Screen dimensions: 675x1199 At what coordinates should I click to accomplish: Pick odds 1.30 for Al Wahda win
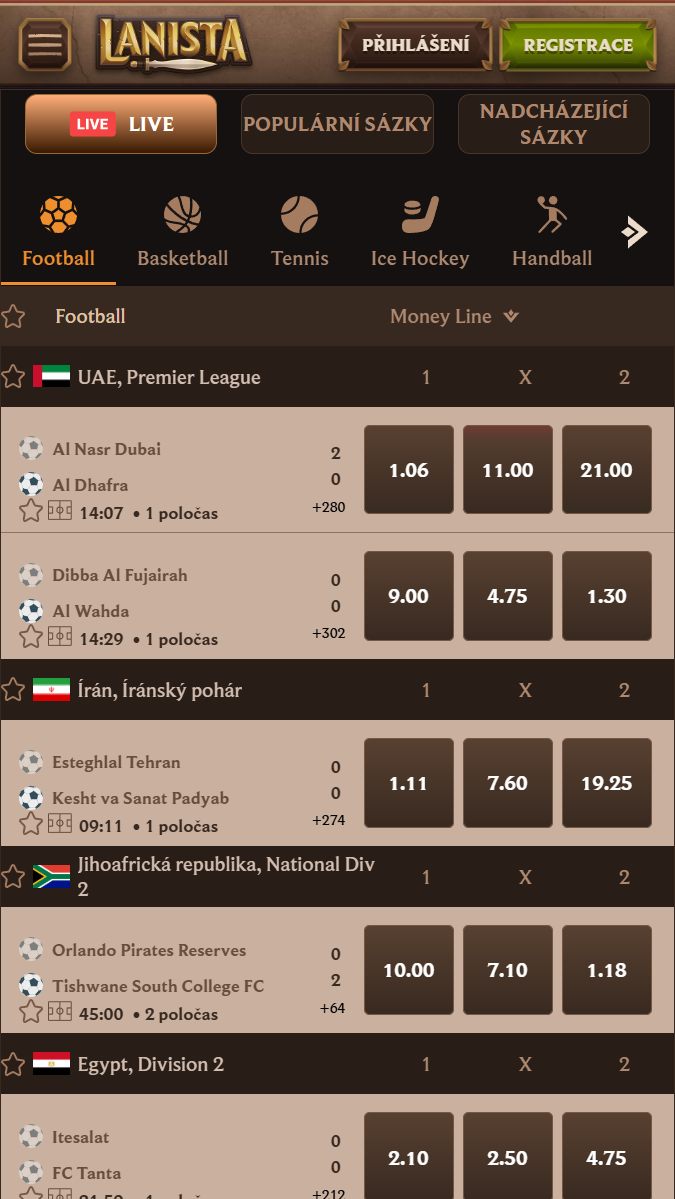tap(606, 596)
